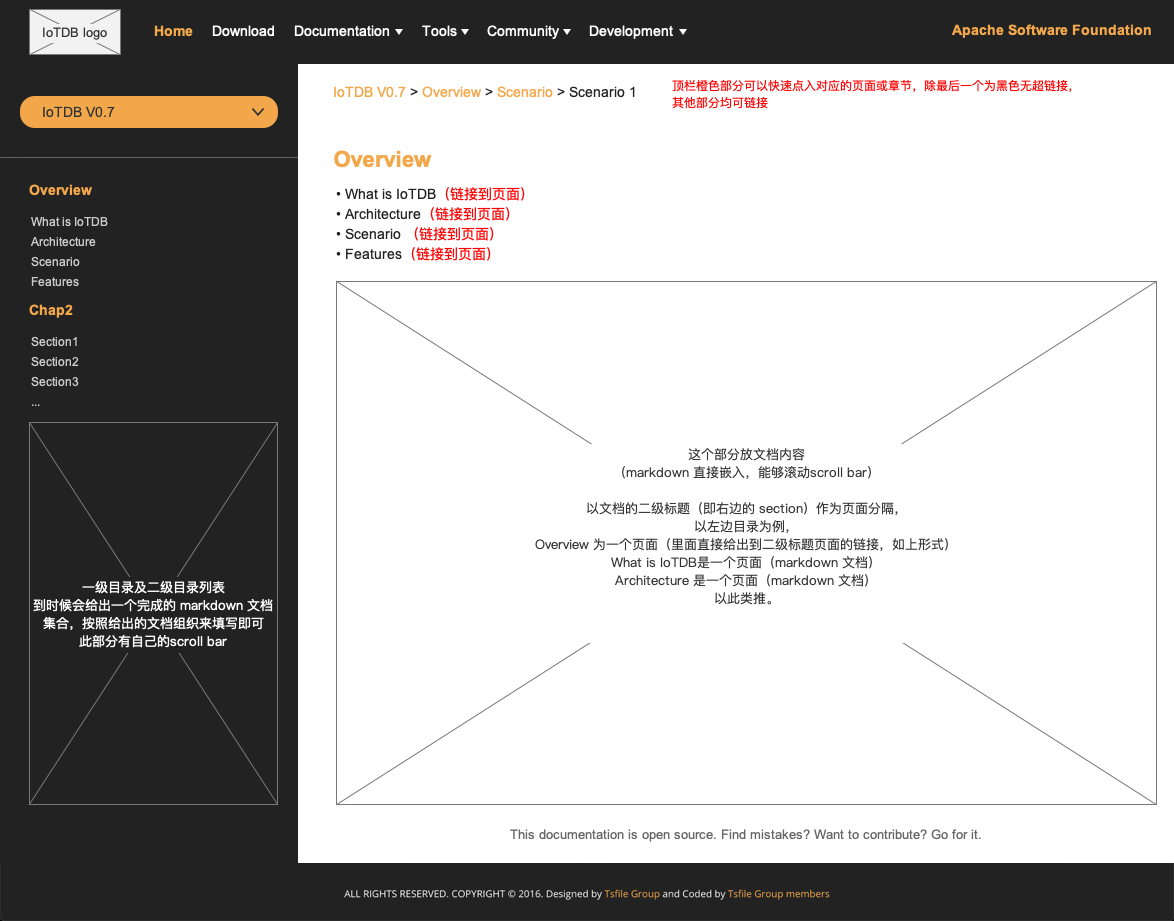Open the Development dropdown menu

637,31
